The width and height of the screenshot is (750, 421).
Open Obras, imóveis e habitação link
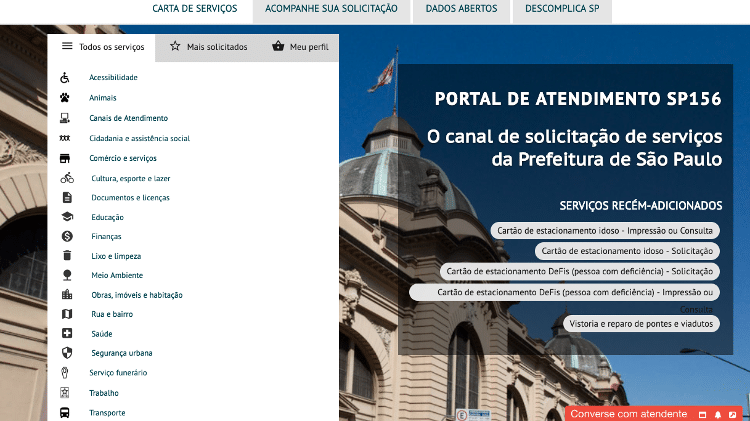[x=137, y=295]
